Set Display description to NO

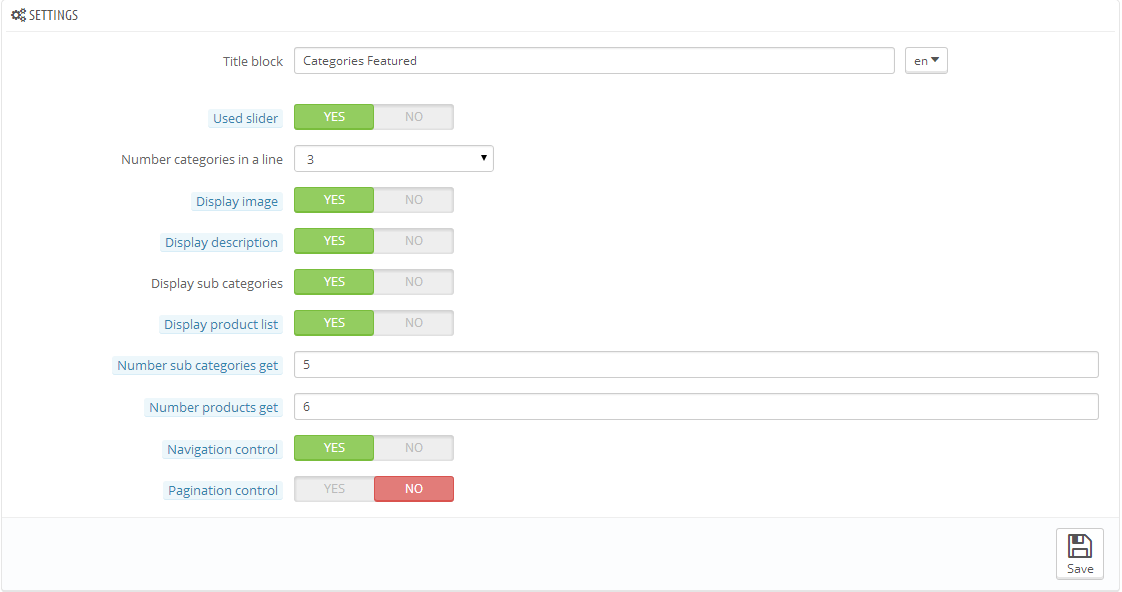click(413, 241)
